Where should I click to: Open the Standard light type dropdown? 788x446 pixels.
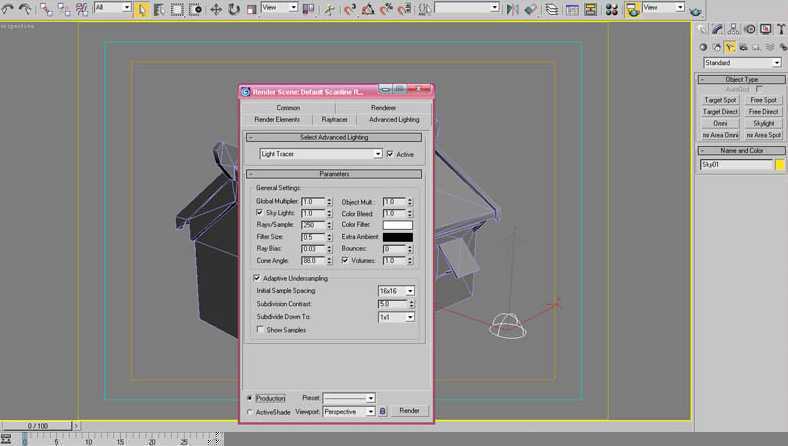click(742, 63)
